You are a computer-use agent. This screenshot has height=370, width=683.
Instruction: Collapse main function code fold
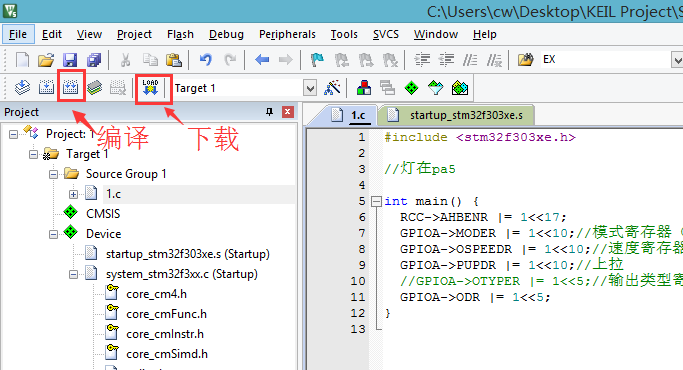click(x=376, y=201)
